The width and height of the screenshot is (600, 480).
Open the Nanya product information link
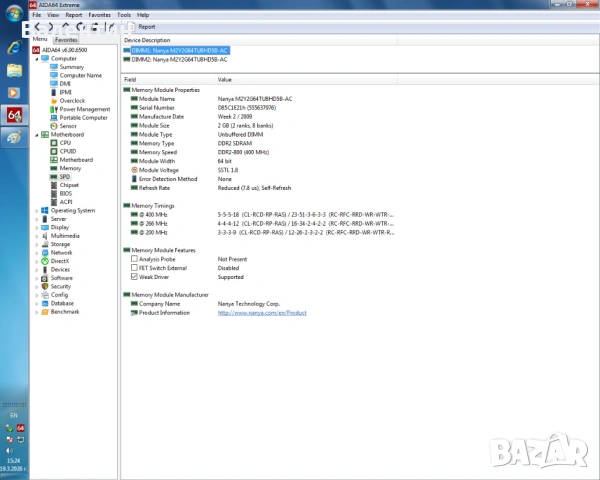pos(262,313)
